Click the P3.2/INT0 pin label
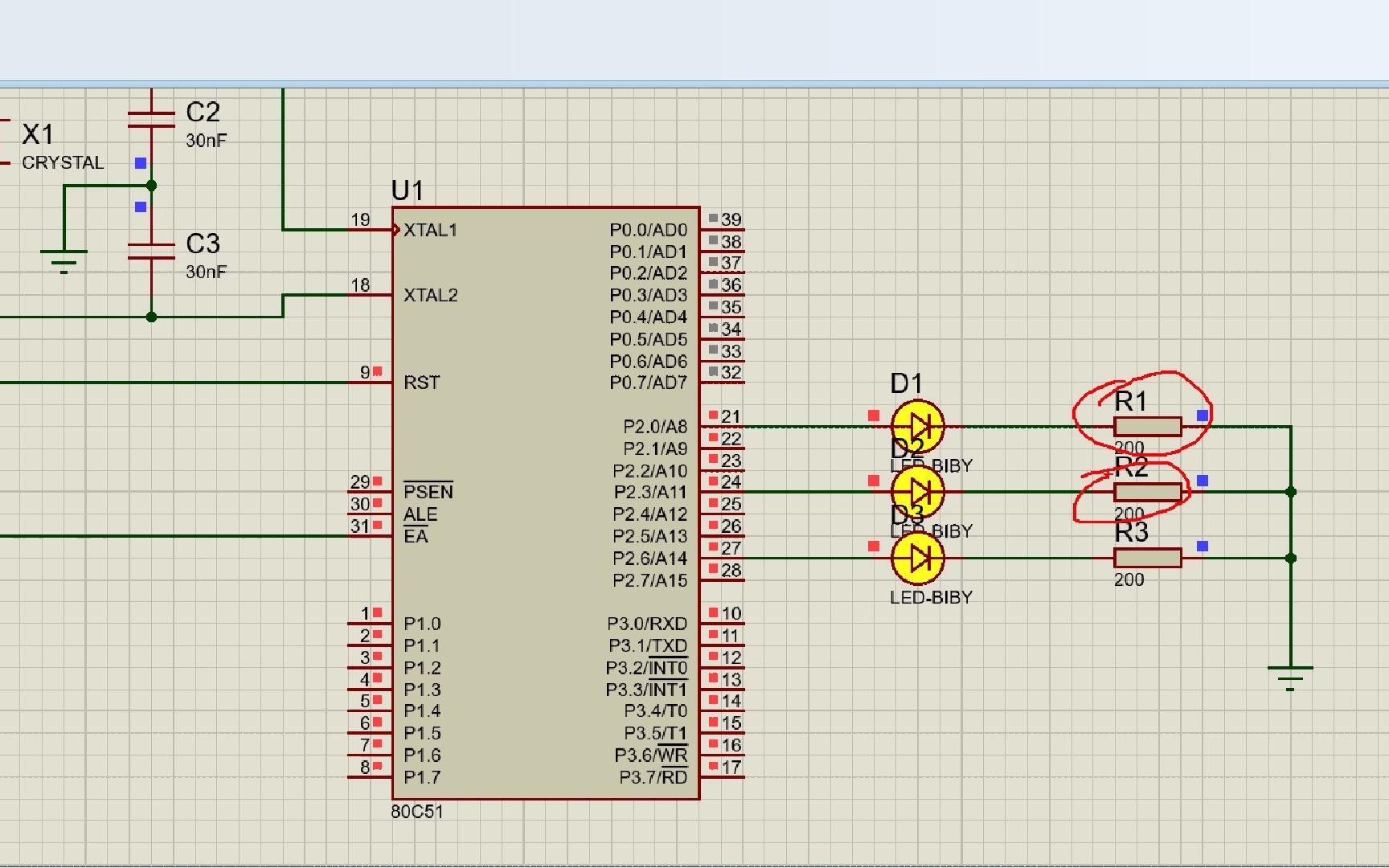Viewport: 1389px width, 868px height. pyautogui.click(x=646, y=668)
